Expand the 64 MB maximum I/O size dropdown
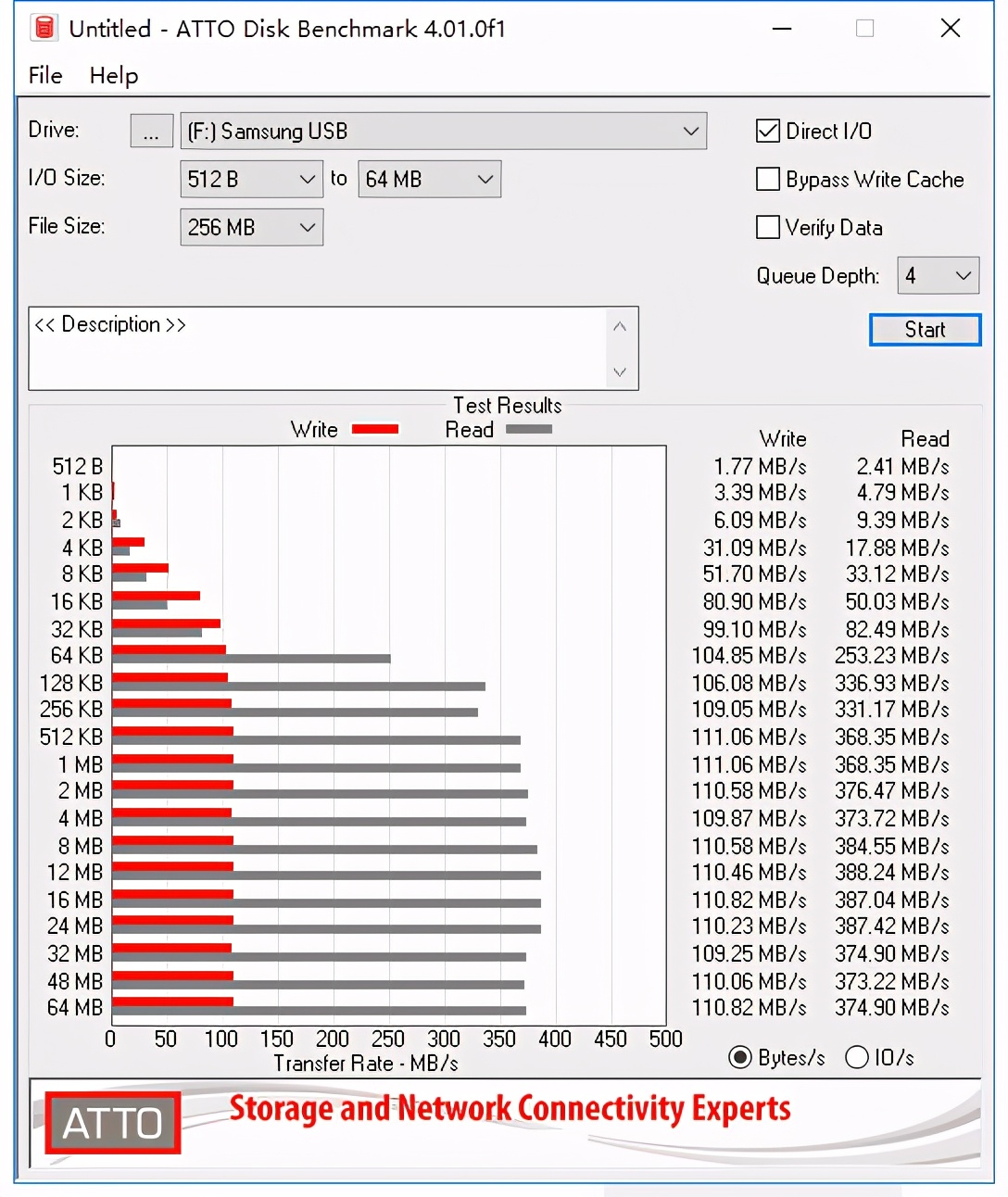The width and height of the screenshot is (1008, 1197). [430, 179]
